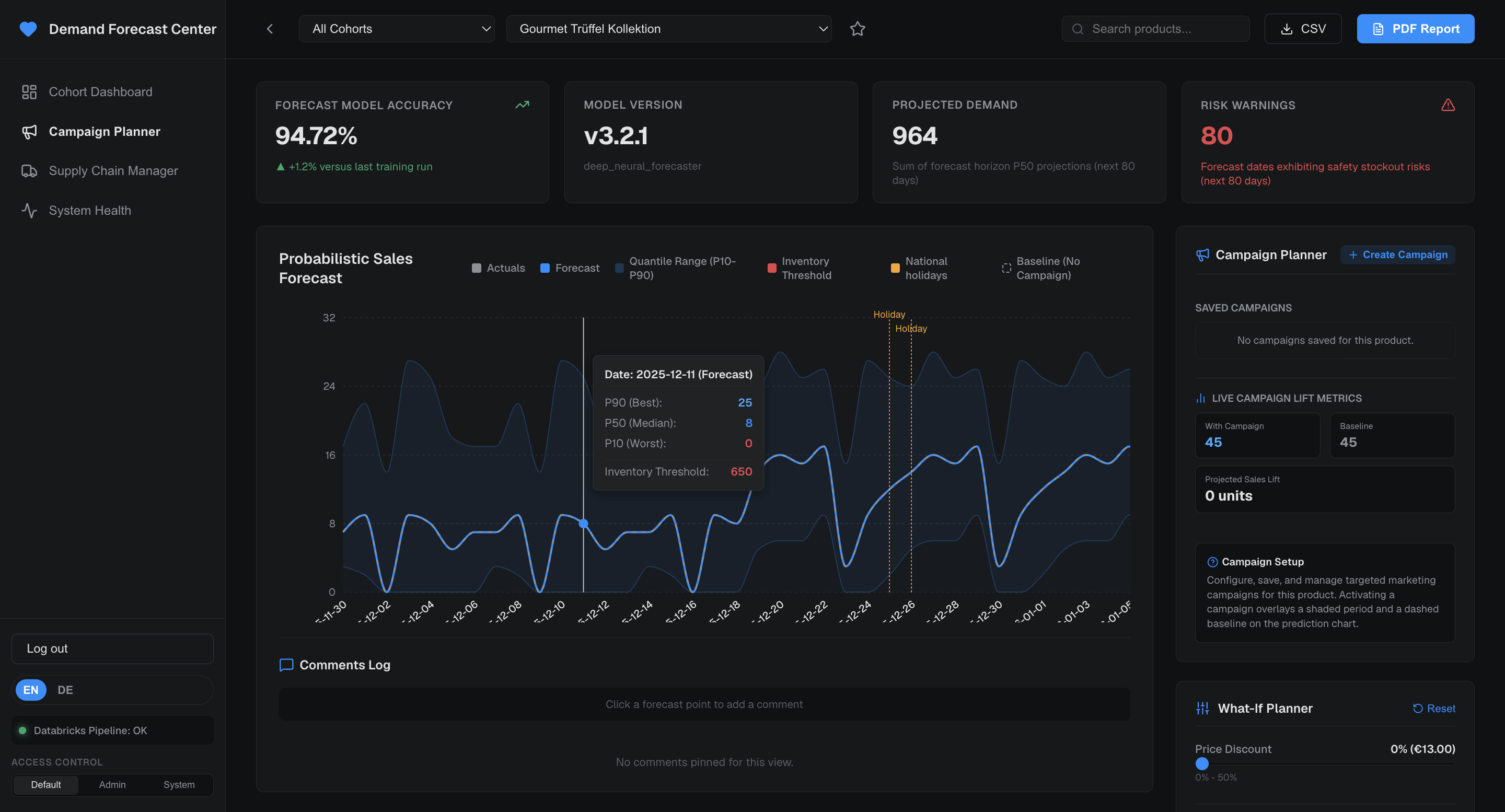Click the search magnifier icon
1505x812 pixels.
pyautogui.click(x=1078, y=29)
